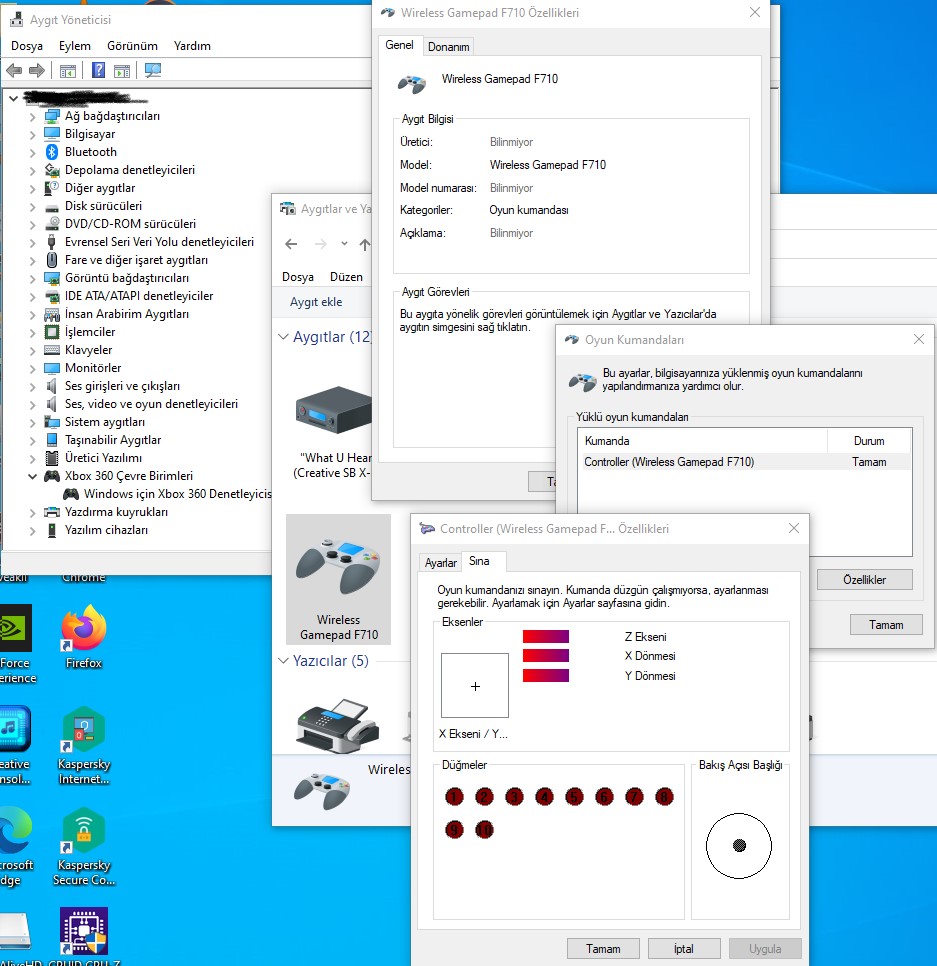Click the toolbar icon just left of the Help icon
This screenshot has width=937, height=966.
click(x=68, y=71)
